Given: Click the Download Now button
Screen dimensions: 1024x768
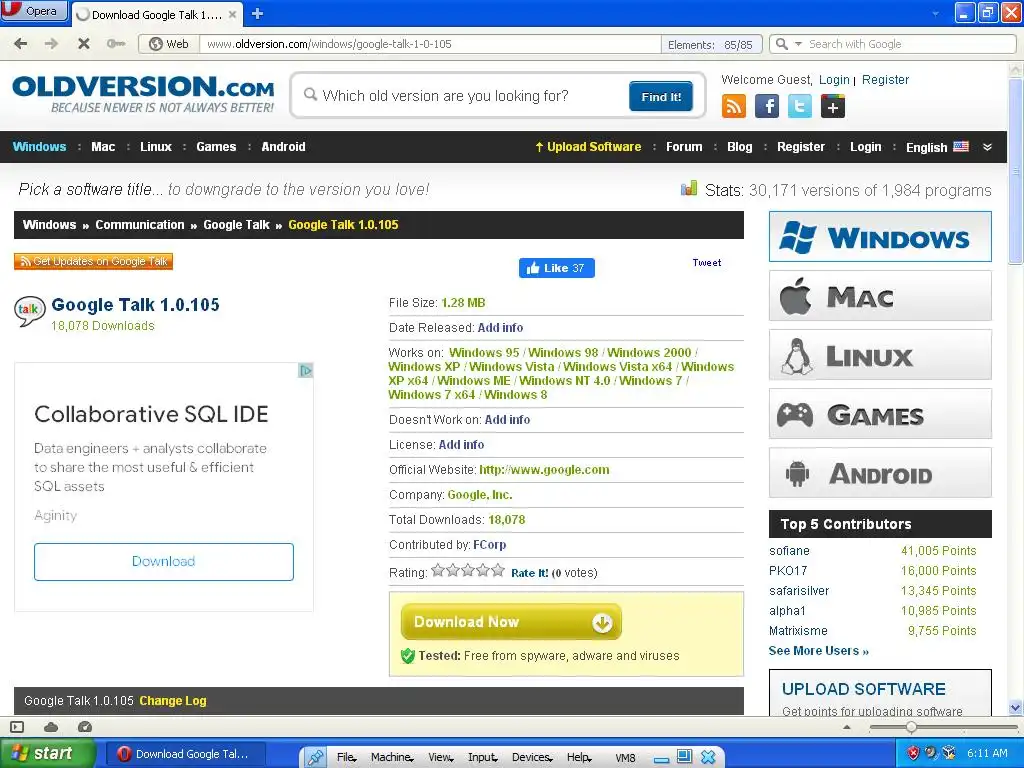Looking at the screenshot, I should [x=511, y=622].
